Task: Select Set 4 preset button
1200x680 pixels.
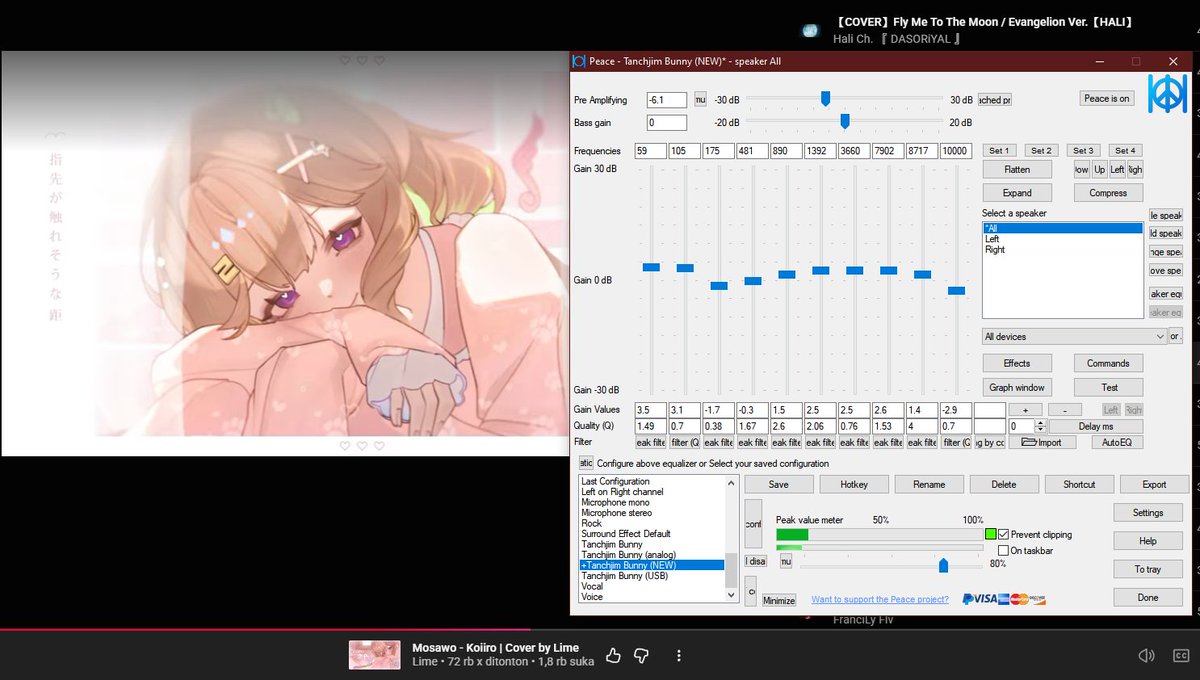Action: [1125, 150]
